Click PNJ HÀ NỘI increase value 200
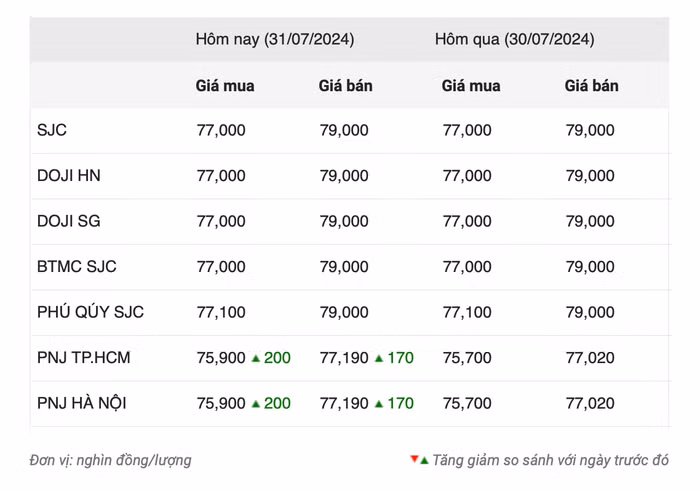The width and height of the screenshot is (700, 490). (x=277, y=403)
